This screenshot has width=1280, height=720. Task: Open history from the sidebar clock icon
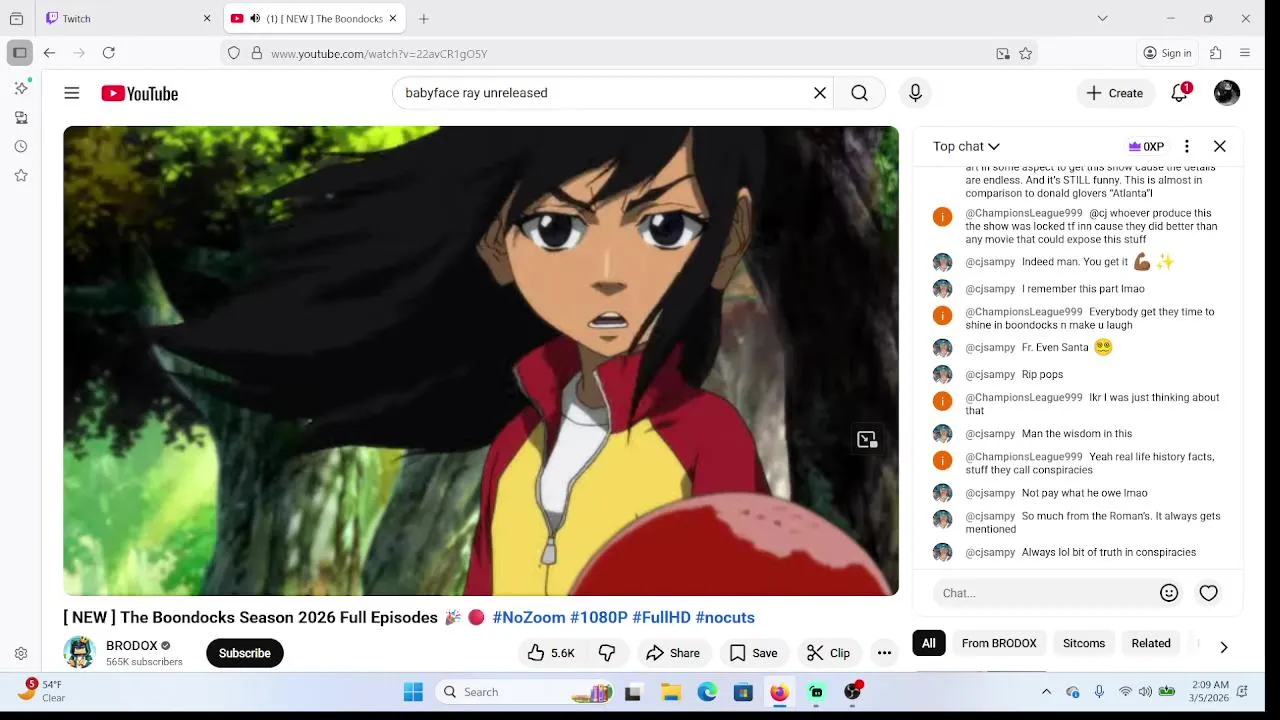point(21,146)
